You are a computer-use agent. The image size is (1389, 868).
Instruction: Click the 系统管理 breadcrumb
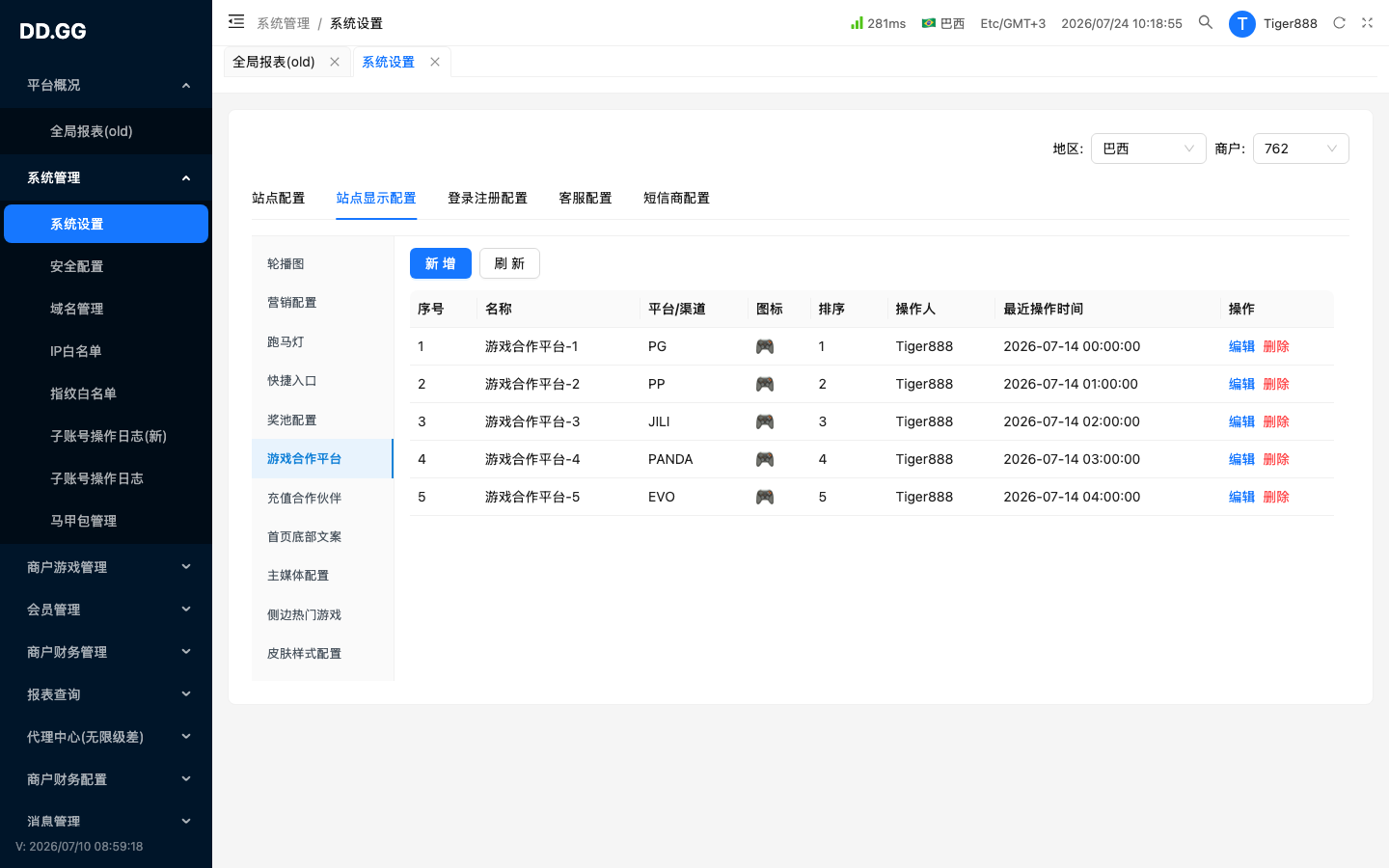(x=284, y=23)
